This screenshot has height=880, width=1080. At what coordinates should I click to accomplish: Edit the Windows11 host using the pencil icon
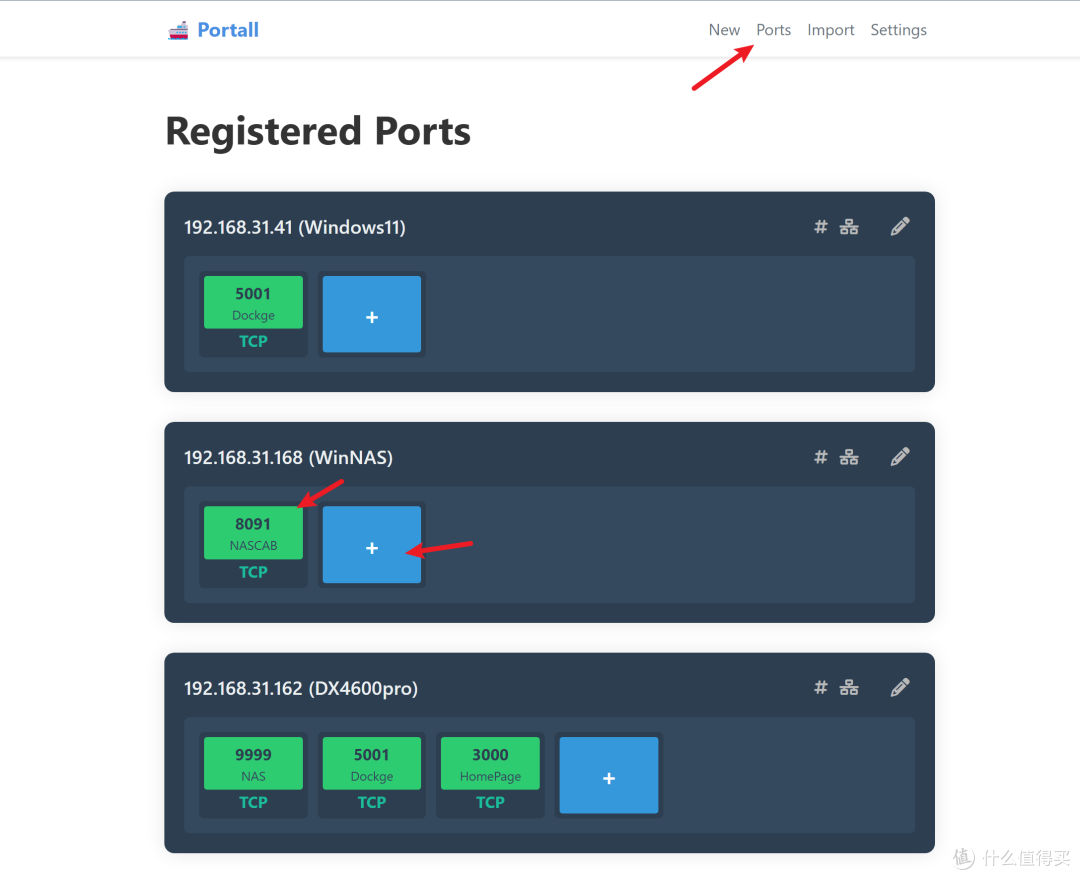[x=899, y=226]
